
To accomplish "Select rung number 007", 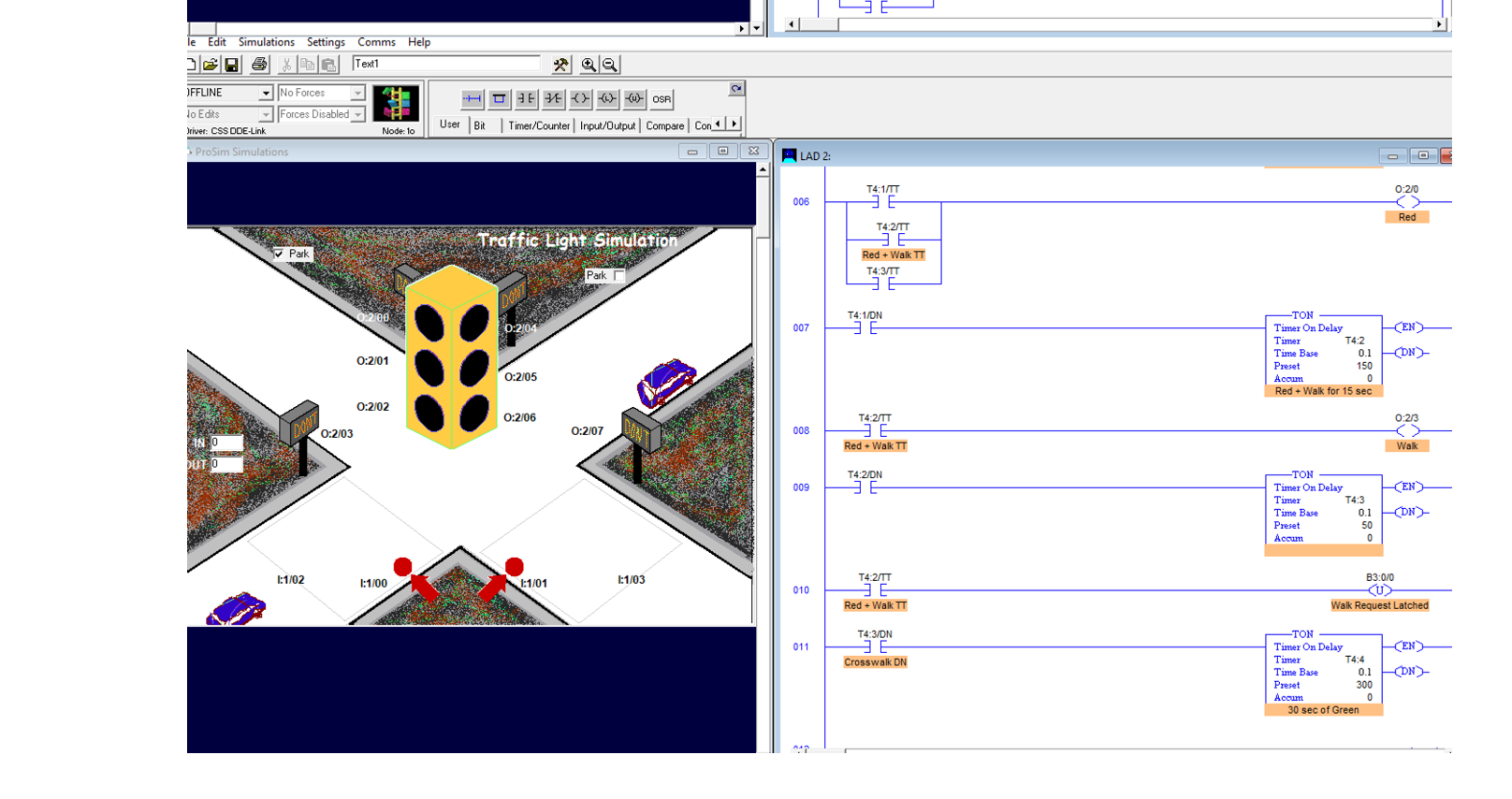I will pos(802,328).
